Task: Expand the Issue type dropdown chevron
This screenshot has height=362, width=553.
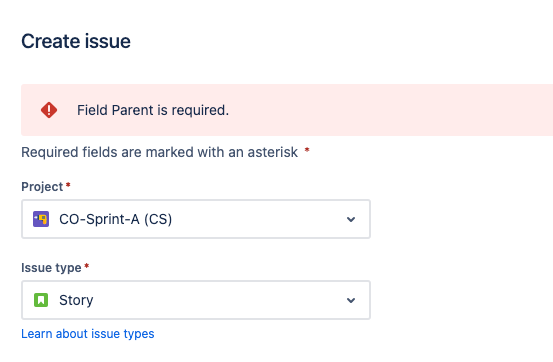Action: (351, 301)
